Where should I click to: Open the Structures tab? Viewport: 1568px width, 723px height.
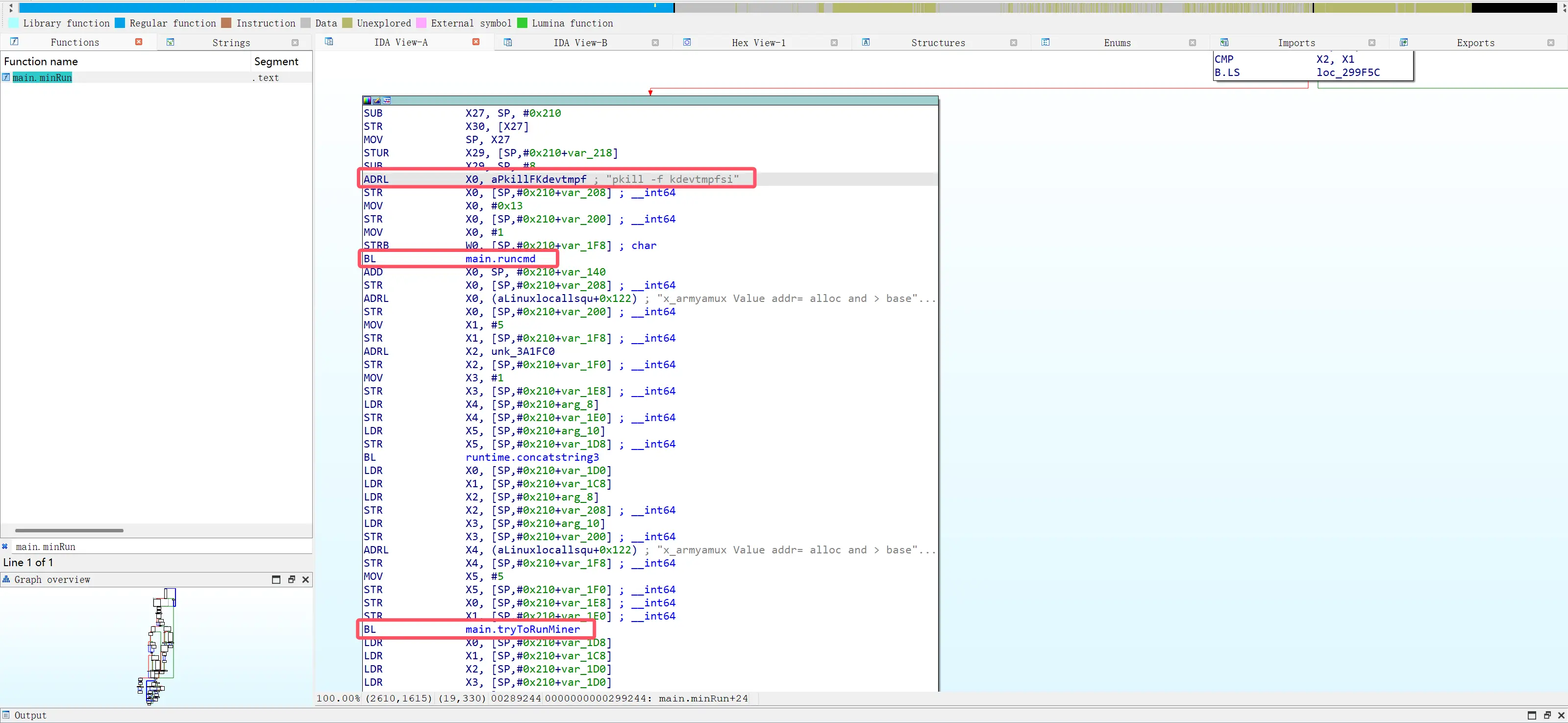[x=937, y=43]
